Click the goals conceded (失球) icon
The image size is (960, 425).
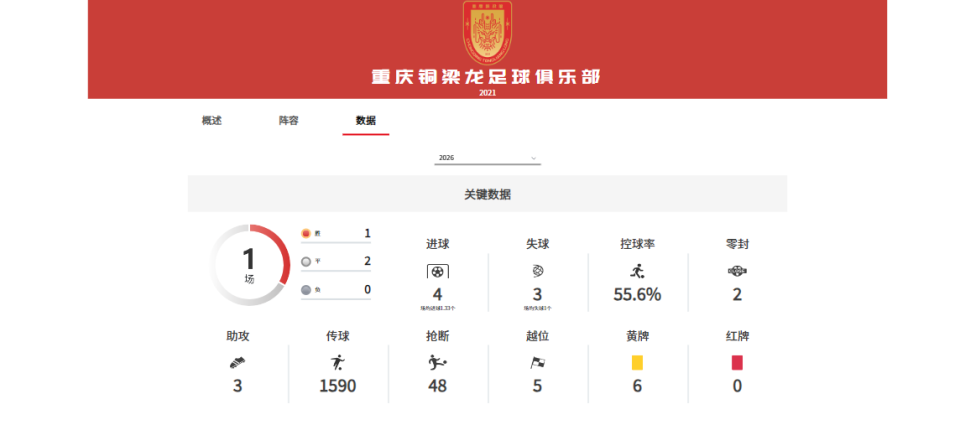537,271
